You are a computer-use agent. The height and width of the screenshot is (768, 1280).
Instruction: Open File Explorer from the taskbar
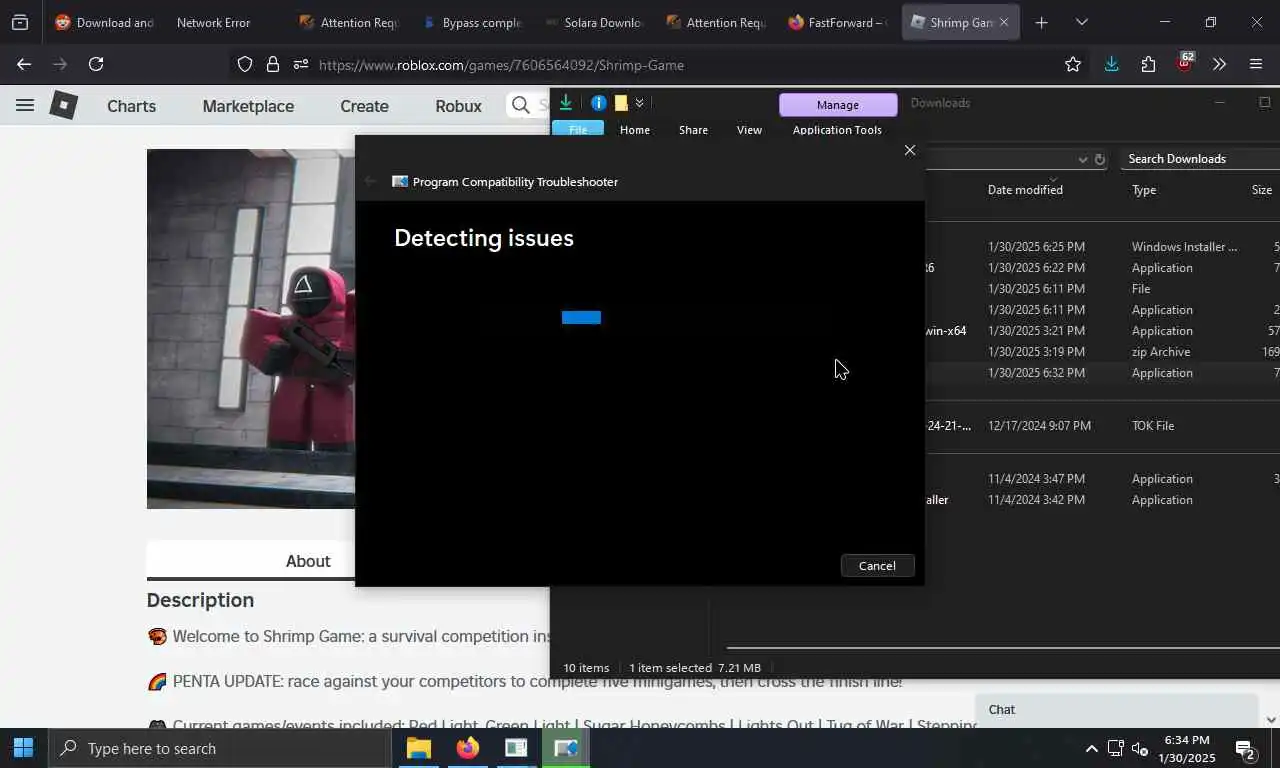pyautogui.click(x=418, y=748)
